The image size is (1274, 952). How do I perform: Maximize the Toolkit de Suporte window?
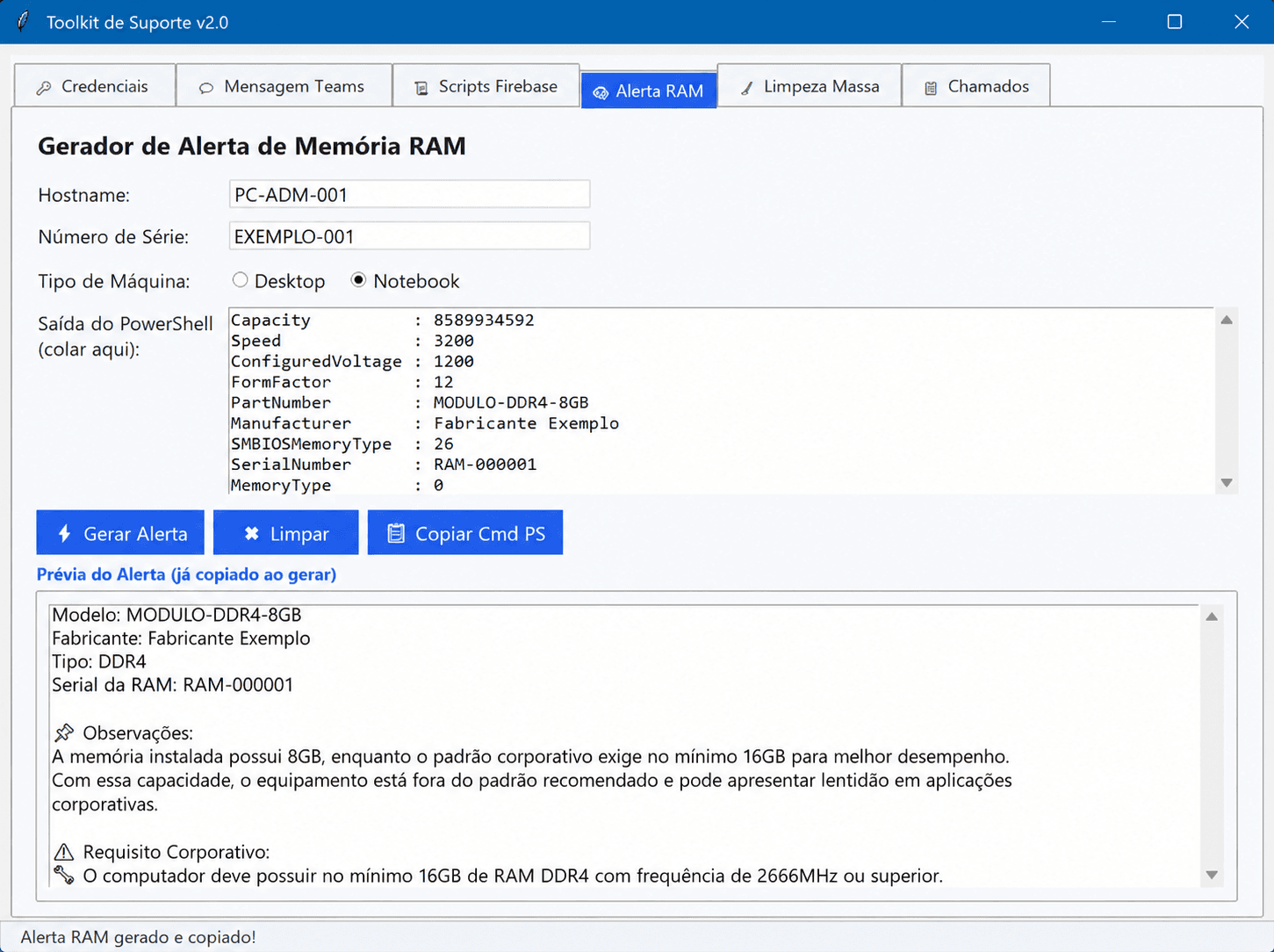[1175, 22]
